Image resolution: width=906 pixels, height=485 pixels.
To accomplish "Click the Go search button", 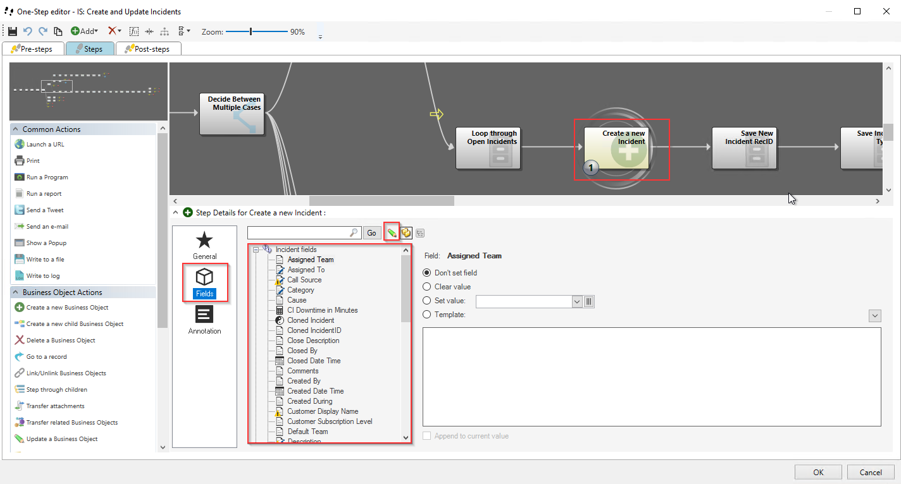I will pos(371,233).
